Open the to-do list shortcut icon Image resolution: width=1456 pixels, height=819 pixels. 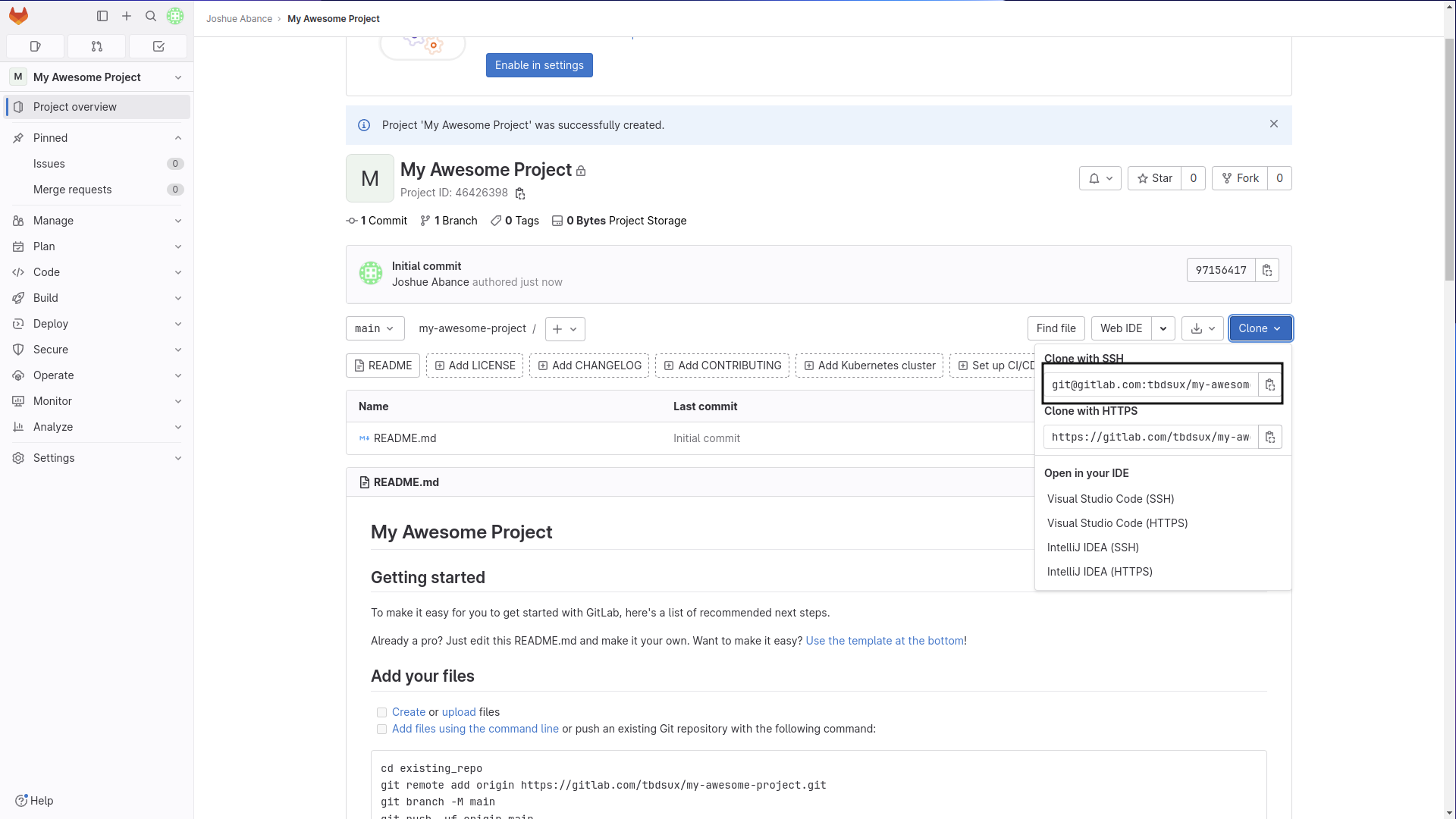point(158,46)
